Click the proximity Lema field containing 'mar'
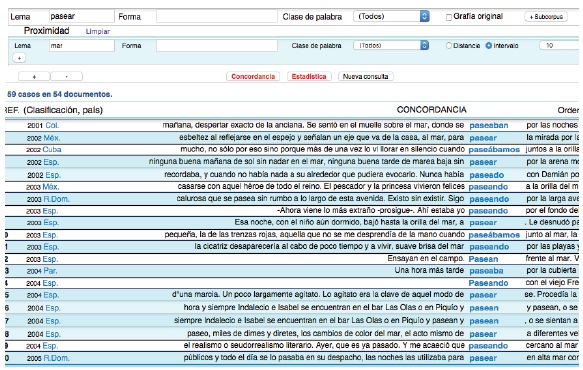 81,45
